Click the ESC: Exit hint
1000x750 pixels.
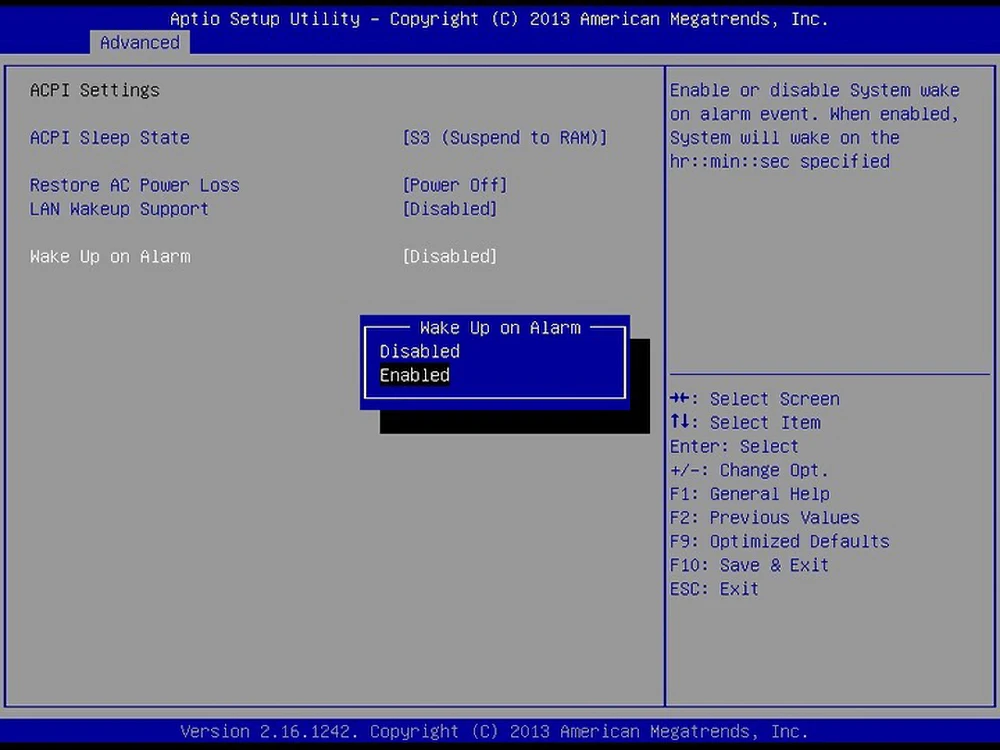tap(714, 589)
